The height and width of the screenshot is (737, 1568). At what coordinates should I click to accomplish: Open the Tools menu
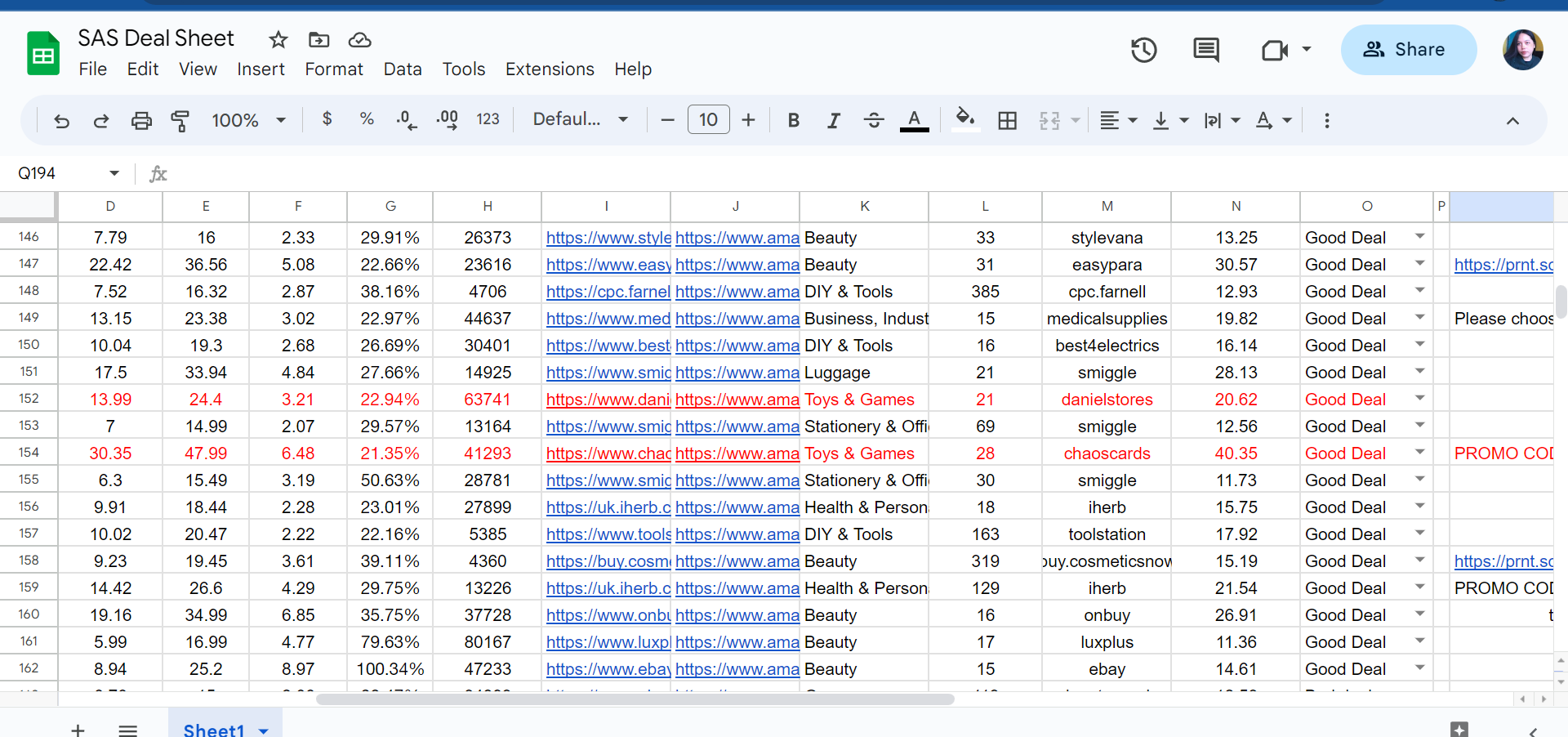pyautogui.click(x=464, y=69)
